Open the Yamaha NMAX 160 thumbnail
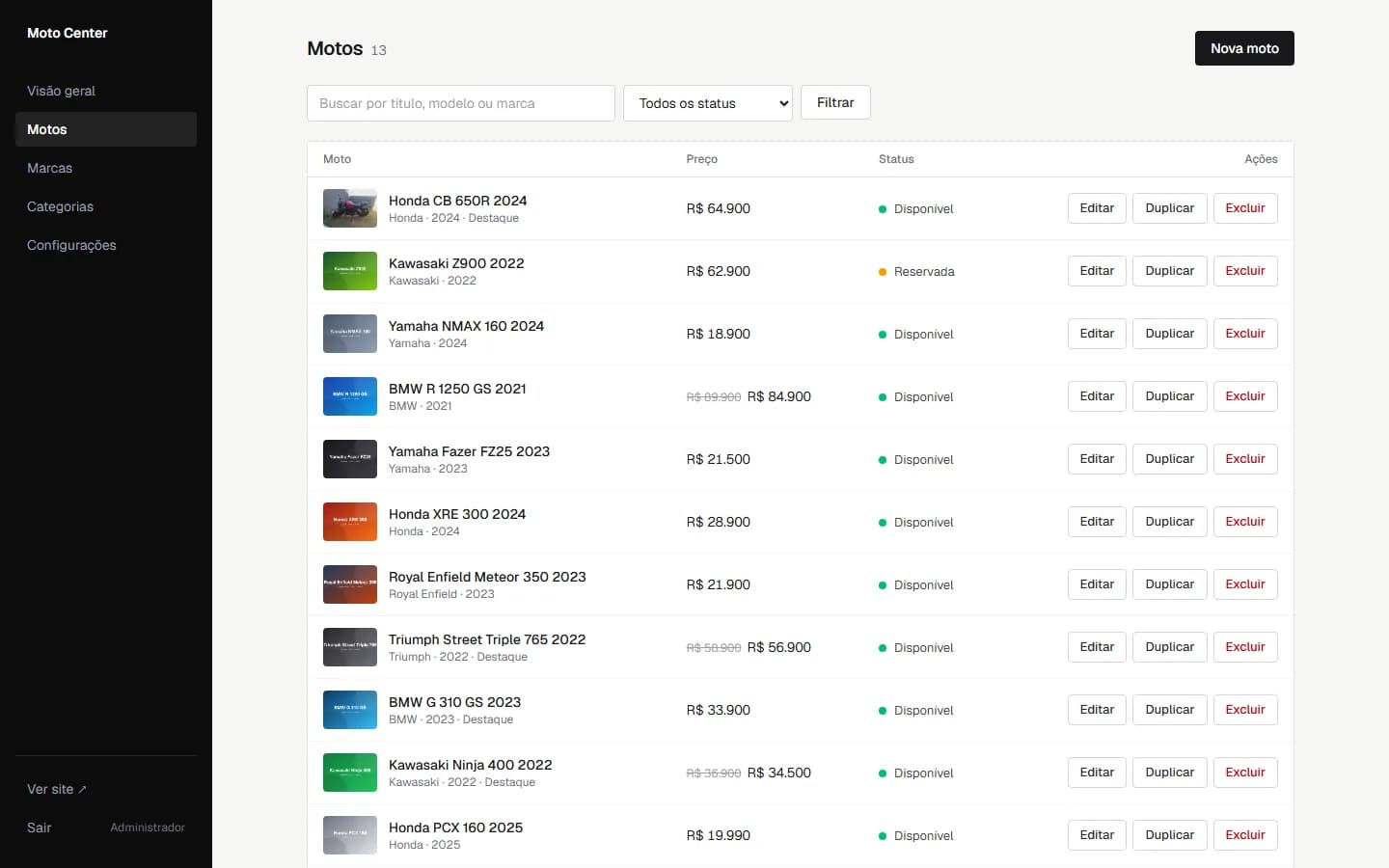 coord(350,334)
